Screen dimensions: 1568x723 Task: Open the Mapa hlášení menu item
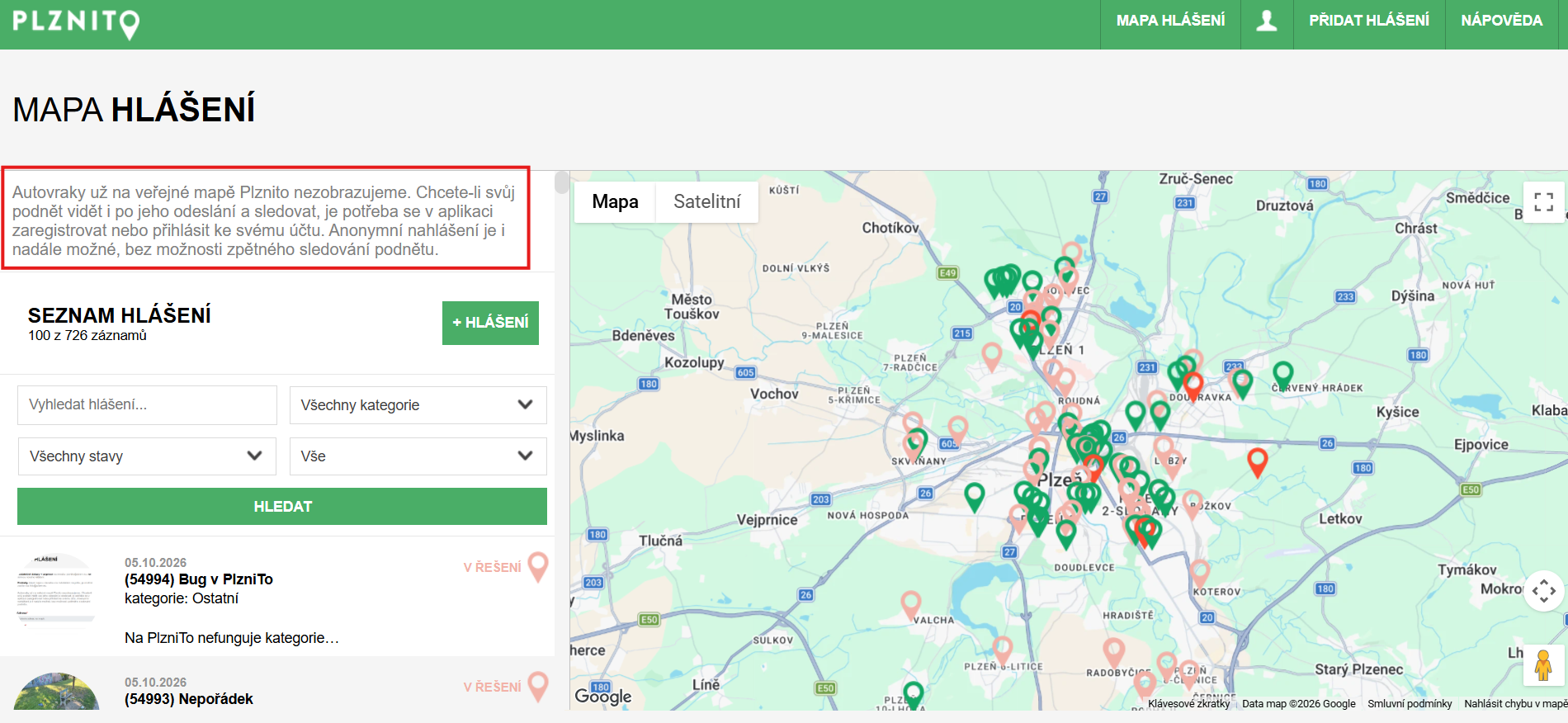(x=1170, y=21)
